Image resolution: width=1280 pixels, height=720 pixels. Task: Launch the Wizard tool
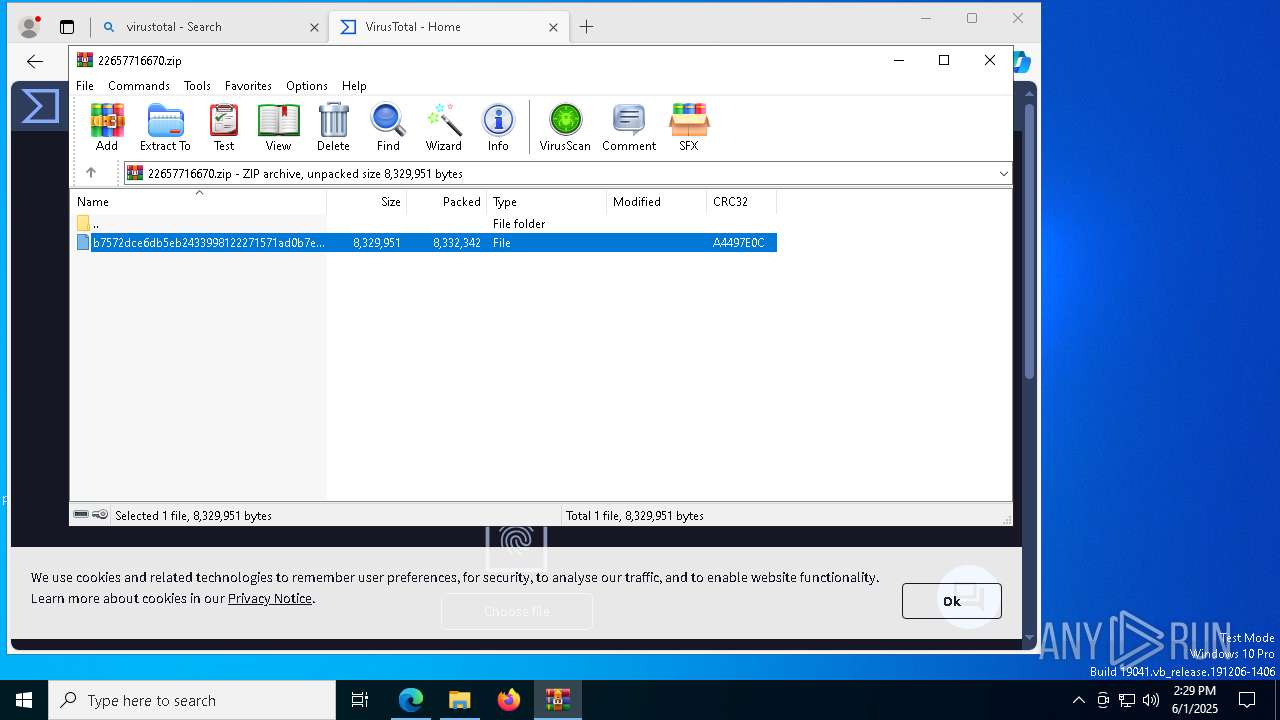[x=443, y=127]
